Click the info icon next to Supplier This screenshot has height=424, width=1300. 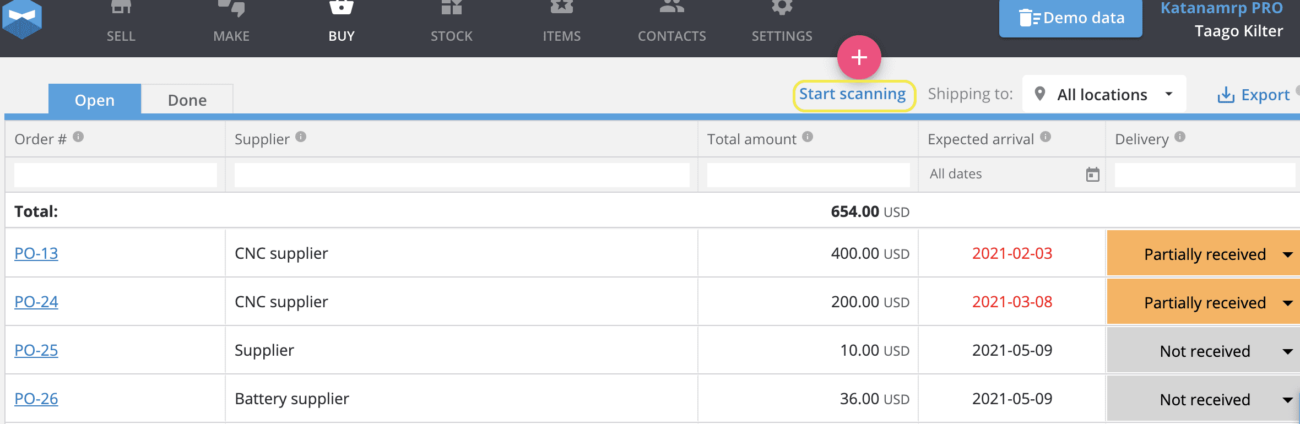301,138
